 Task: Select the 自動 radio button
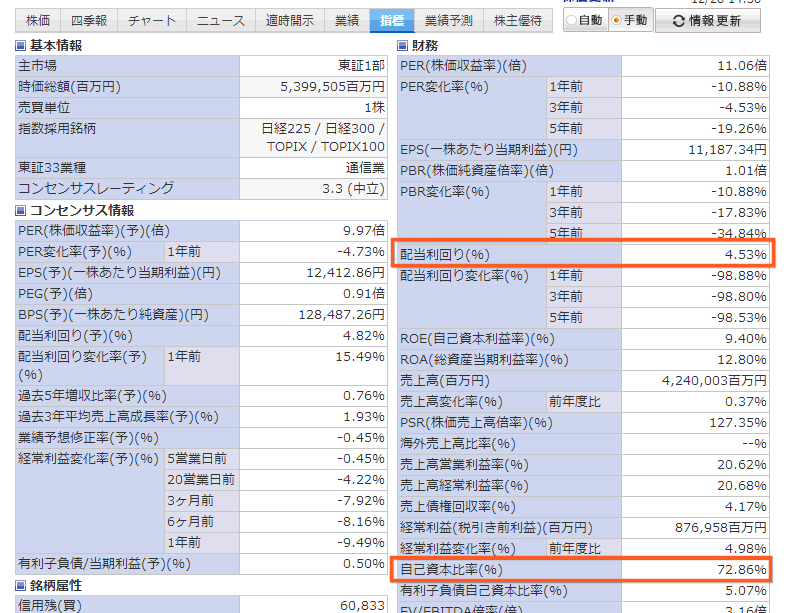pyautogui.click(x=571, y=20)
